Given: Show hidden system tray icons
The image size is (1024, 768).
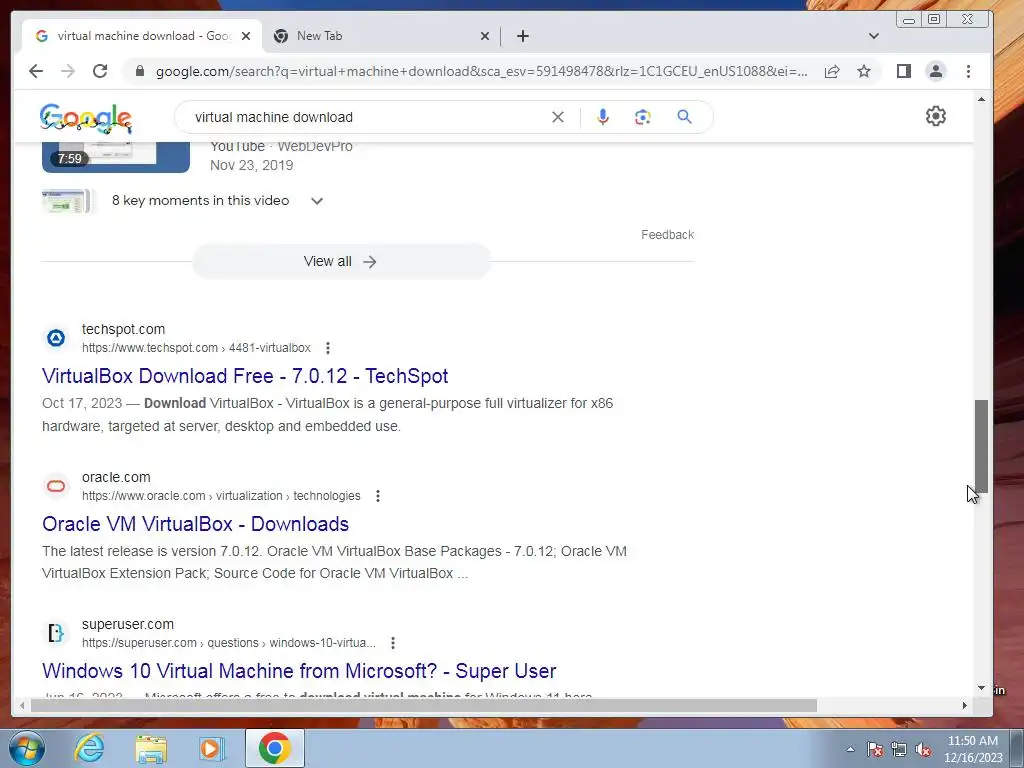Looking at the screenshot, I should coord(850,749).
